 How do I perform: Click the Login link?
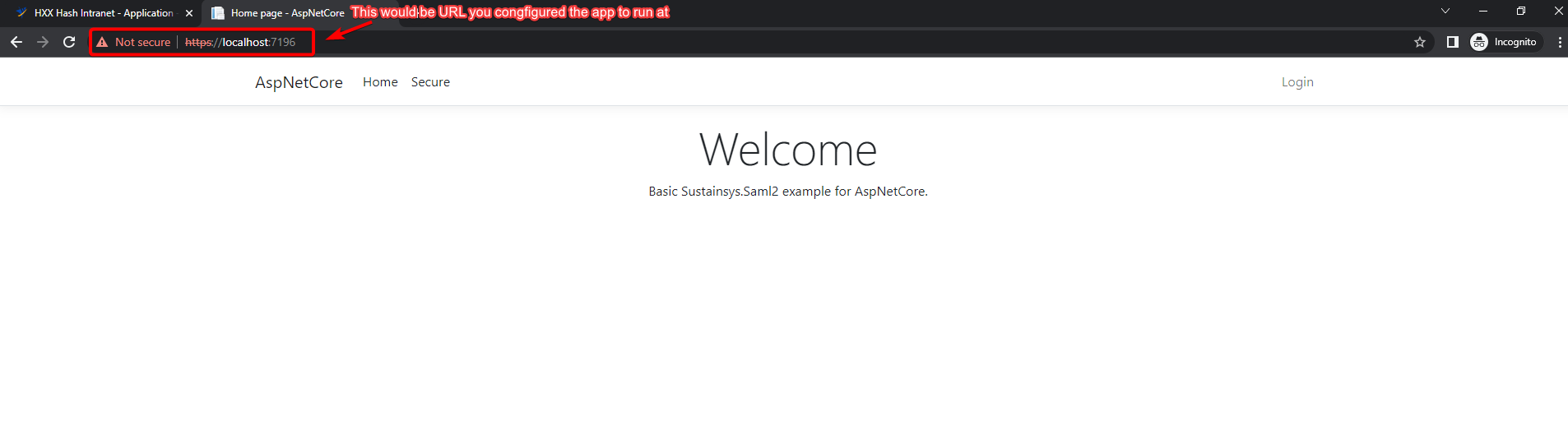coord(1297,82)
